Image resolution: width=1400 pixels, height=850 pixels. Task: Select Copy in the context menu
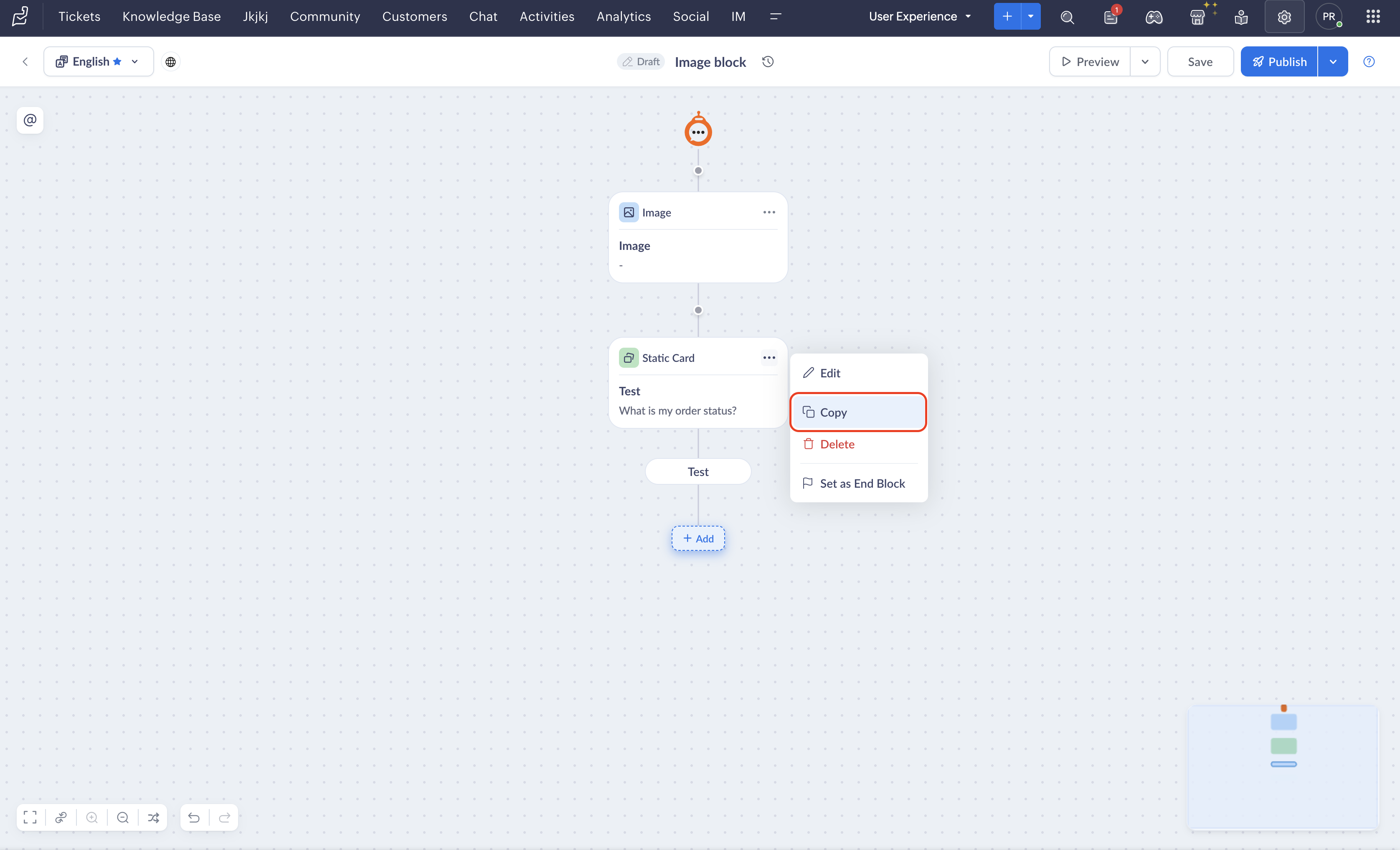[858, 412]
